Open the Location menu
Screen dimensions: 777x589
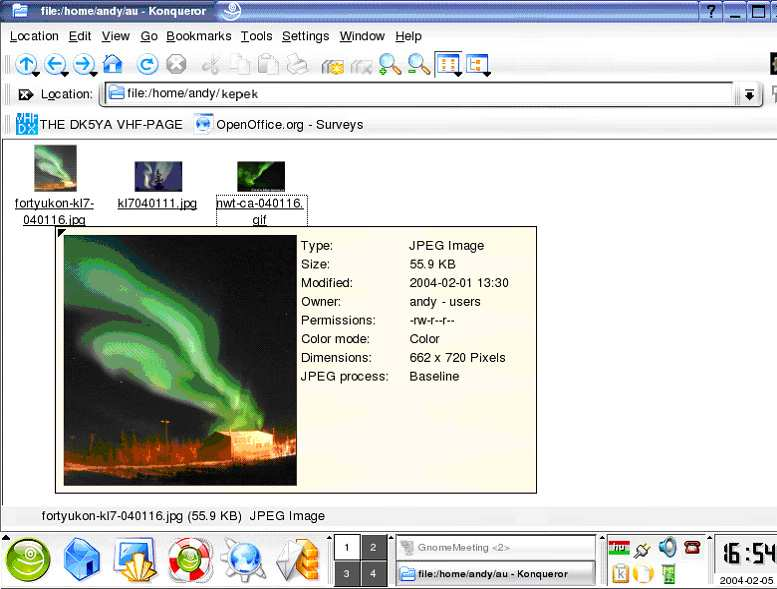34,36
